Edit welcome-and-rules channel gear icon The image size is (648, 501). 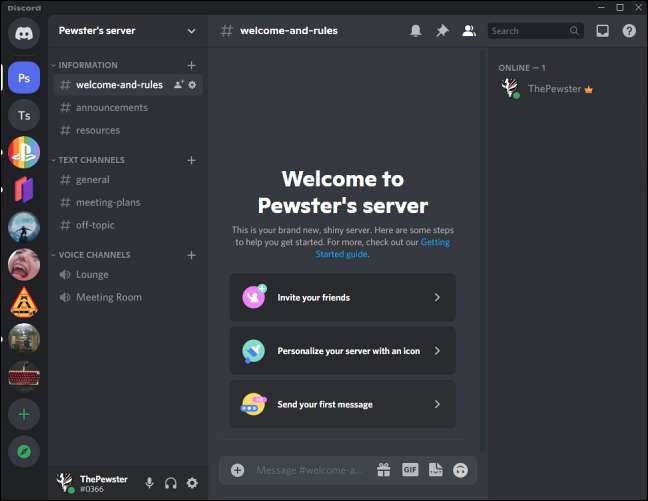coord(192,85)
